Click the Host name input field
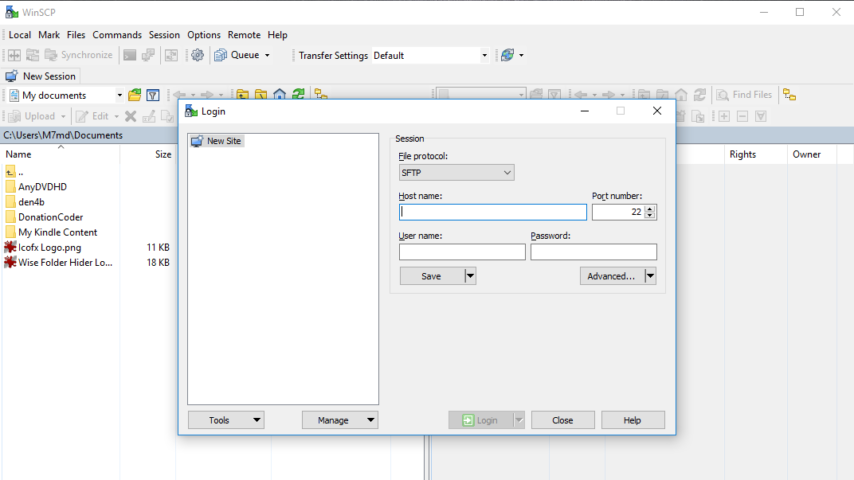The image size is (854, 480). (x=492, y=212)
